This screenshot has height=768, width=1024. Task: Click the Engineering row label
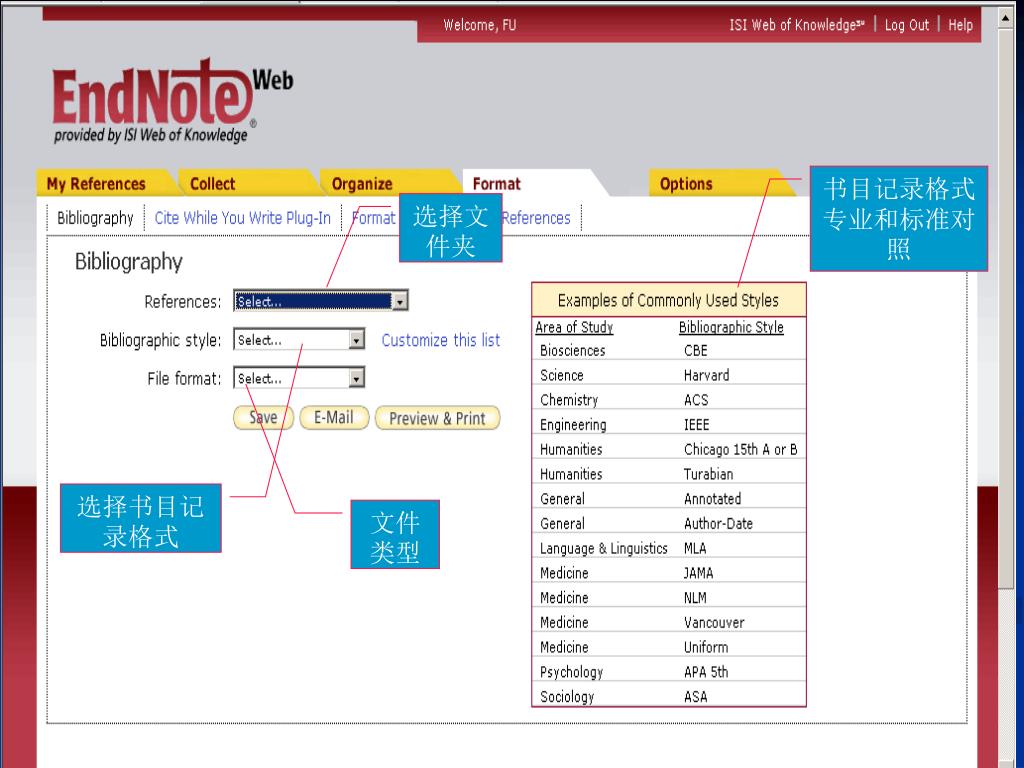(x=573, y=425)
